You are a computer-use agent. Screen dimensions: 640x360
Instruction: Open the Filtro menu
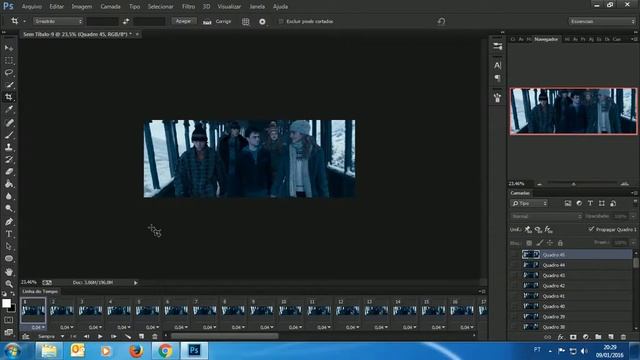[188, 7]
